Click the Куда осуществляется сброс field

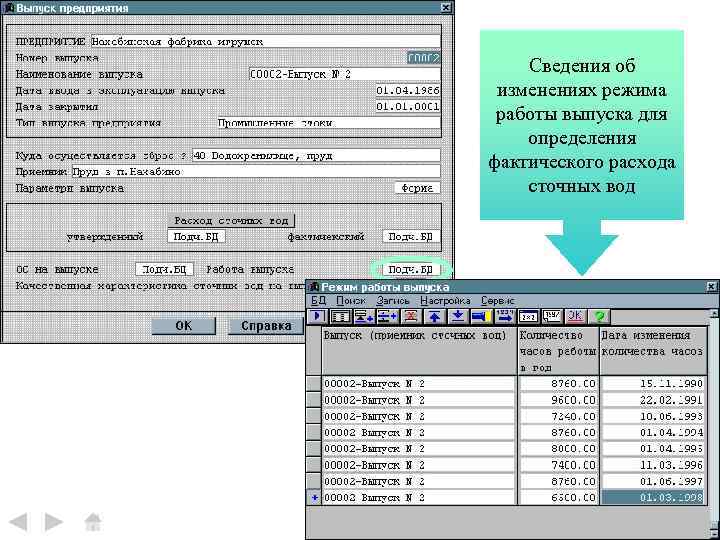click(x=316, y=156)
